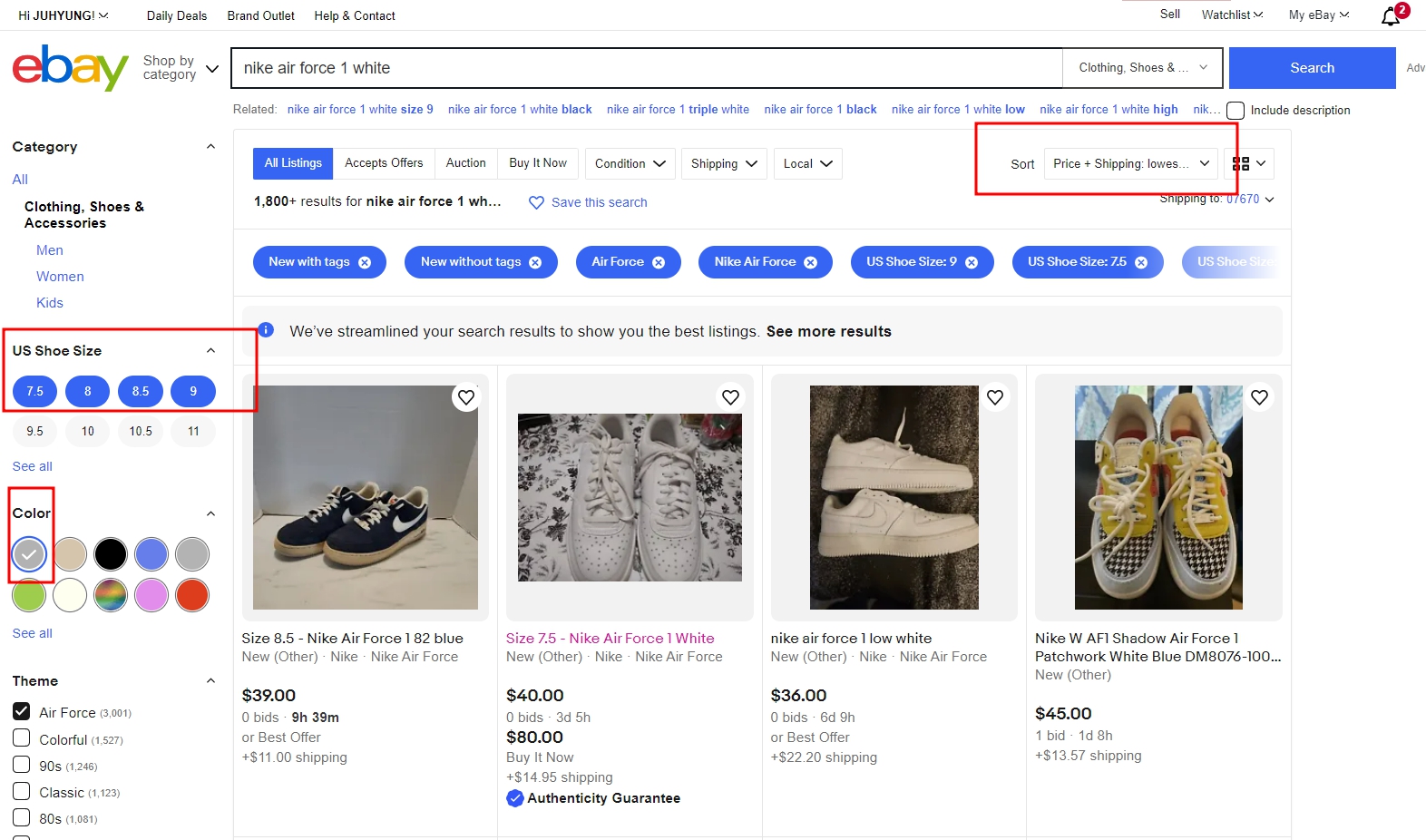Open the notifications bell

pos(1391,16)
